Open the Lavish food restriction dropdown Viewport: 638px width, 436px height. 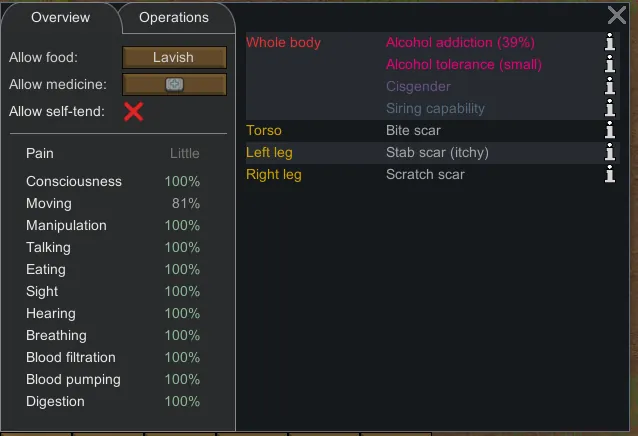coord(174,58)
